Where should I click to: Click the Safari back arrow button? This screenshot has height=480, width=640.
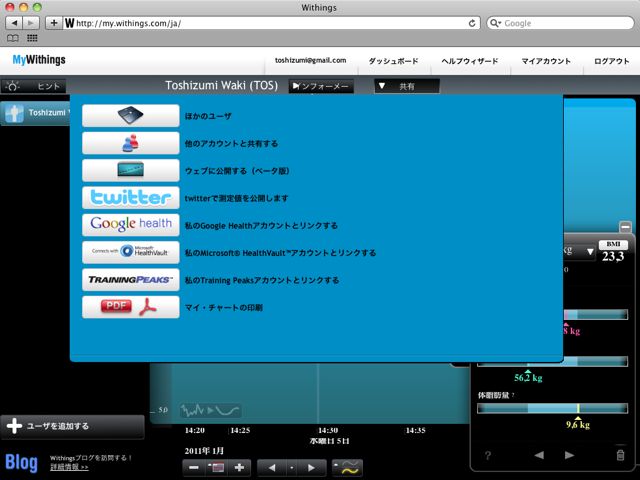coord(14,23)
